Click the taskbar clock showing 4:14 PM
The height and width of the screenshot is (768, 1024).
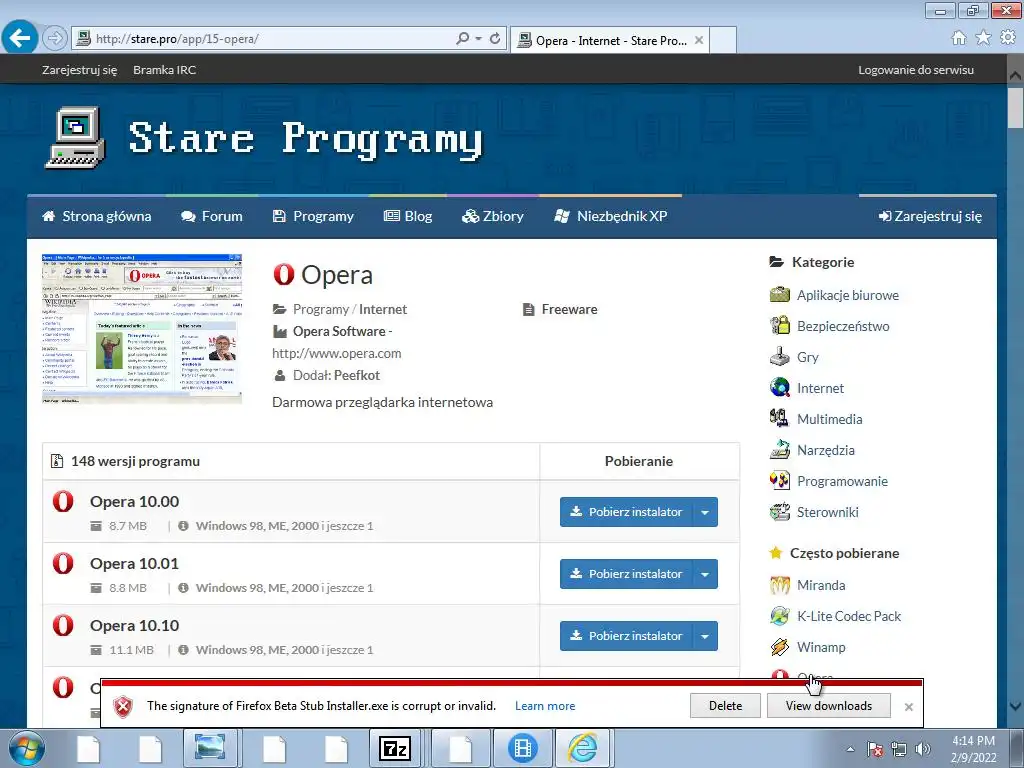point(973,749)
